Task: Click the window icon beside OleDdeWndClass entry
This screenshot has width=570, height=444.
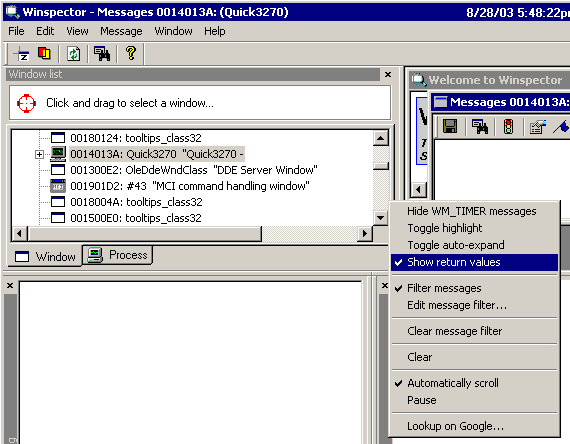Action: 58,170
